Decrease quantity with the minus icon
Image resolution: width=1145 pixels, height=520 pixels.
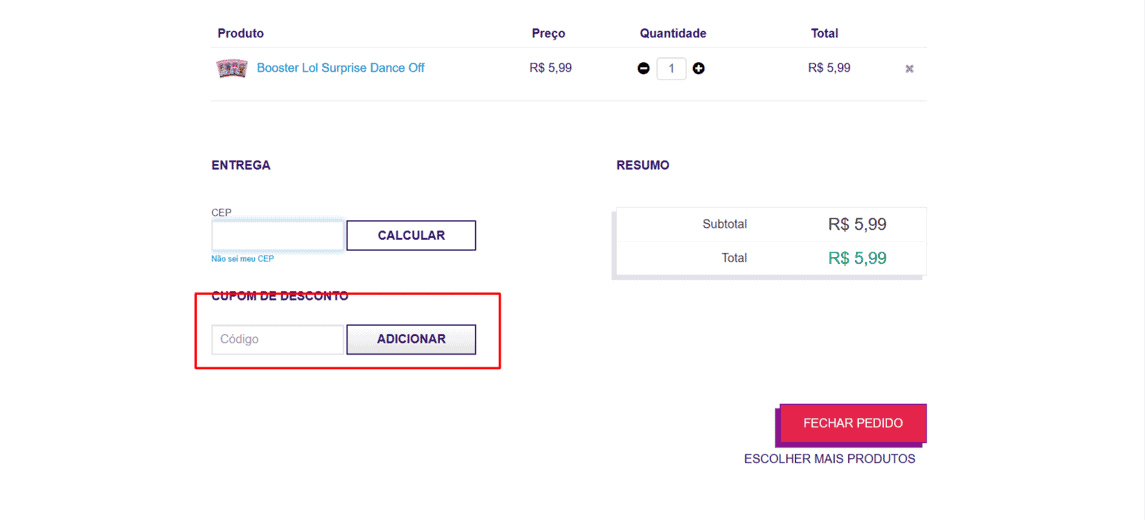click(x=643, y=69)
